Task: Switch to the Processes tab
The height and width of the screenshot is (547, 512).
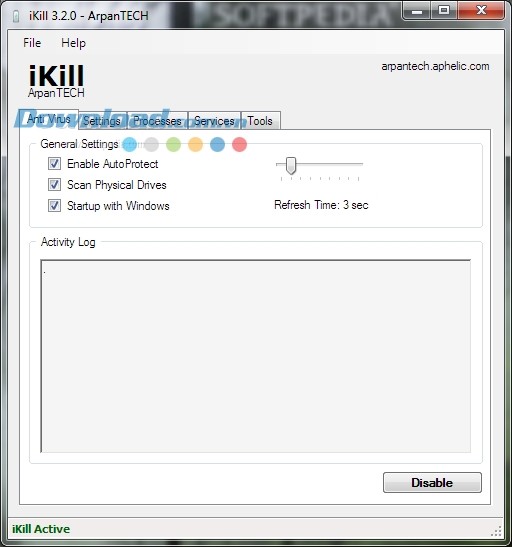Action: click(157, 121)
